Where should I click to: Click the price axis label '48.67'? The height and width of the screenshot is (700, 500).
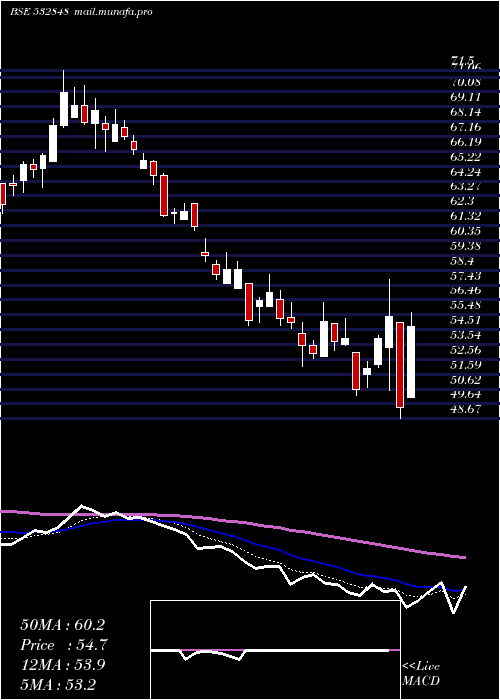[466, 409]
